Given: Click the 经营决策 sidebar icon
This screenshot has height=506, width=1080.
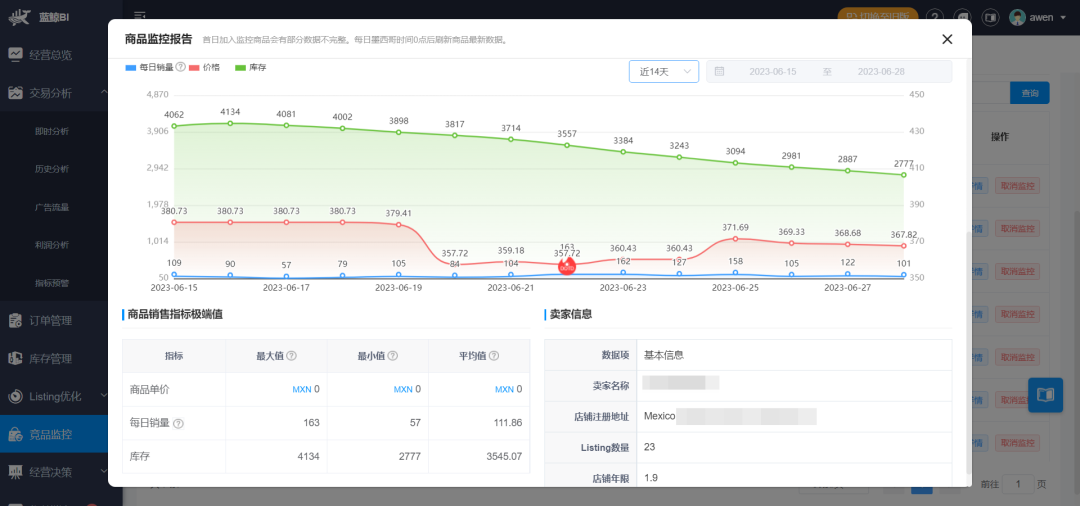Looking at the screenshot, I should (15, 472).
